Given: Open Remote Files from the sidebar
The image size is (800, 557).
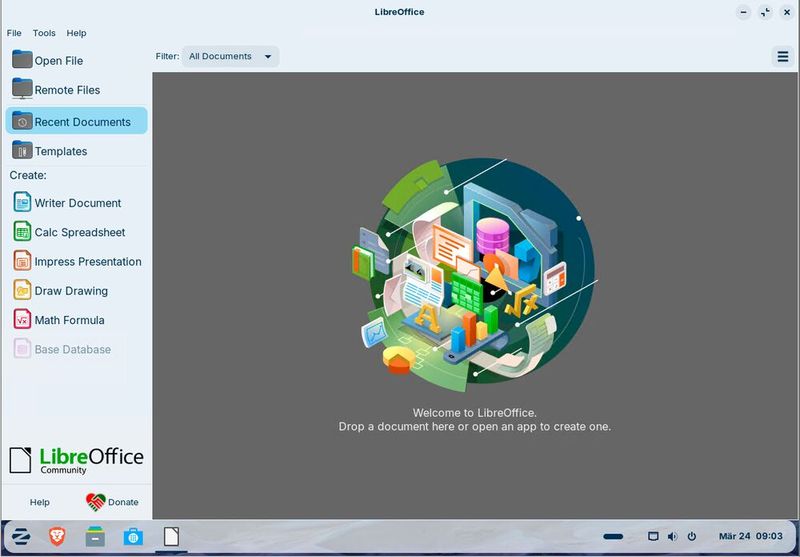Looking at the screenshot, I should coord(77,90).
